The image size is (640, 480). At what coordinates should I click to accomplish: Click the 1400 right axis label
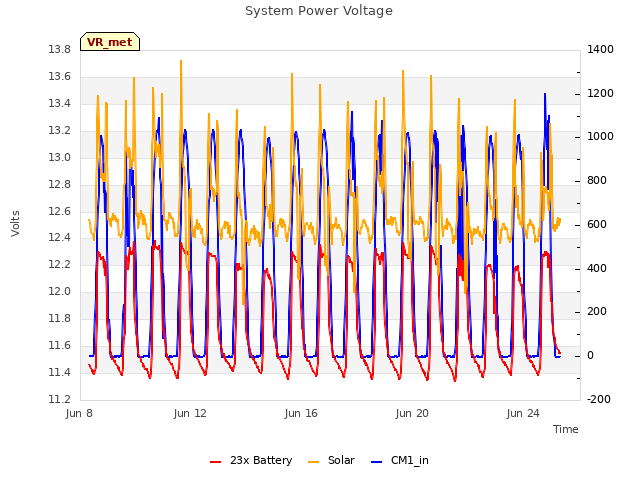tap(600, 50)
